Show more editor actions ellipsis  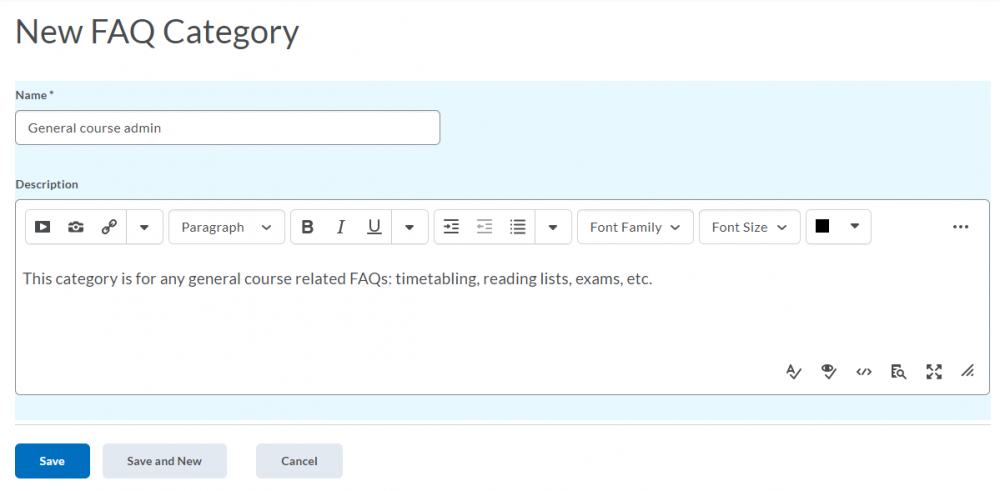[x=960, y=227]
